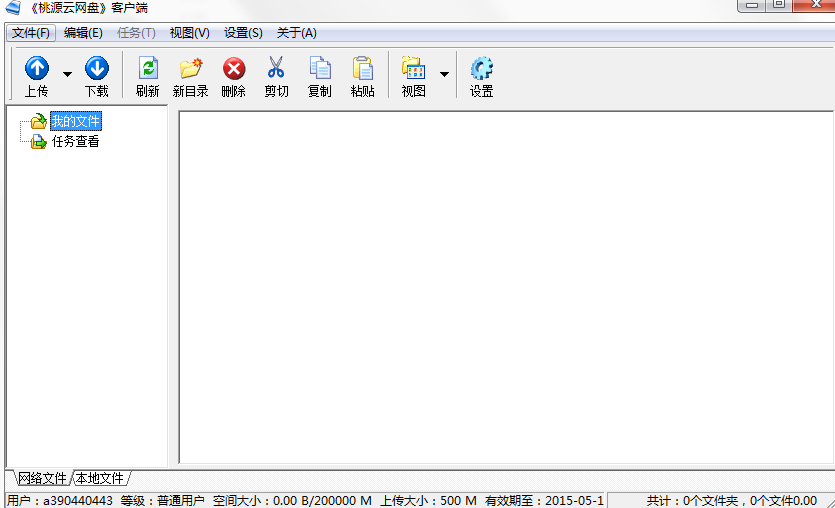The image size is (835, 508).
Task: Switch to the 本地文件 tab
Action: [x=100, y=478]
